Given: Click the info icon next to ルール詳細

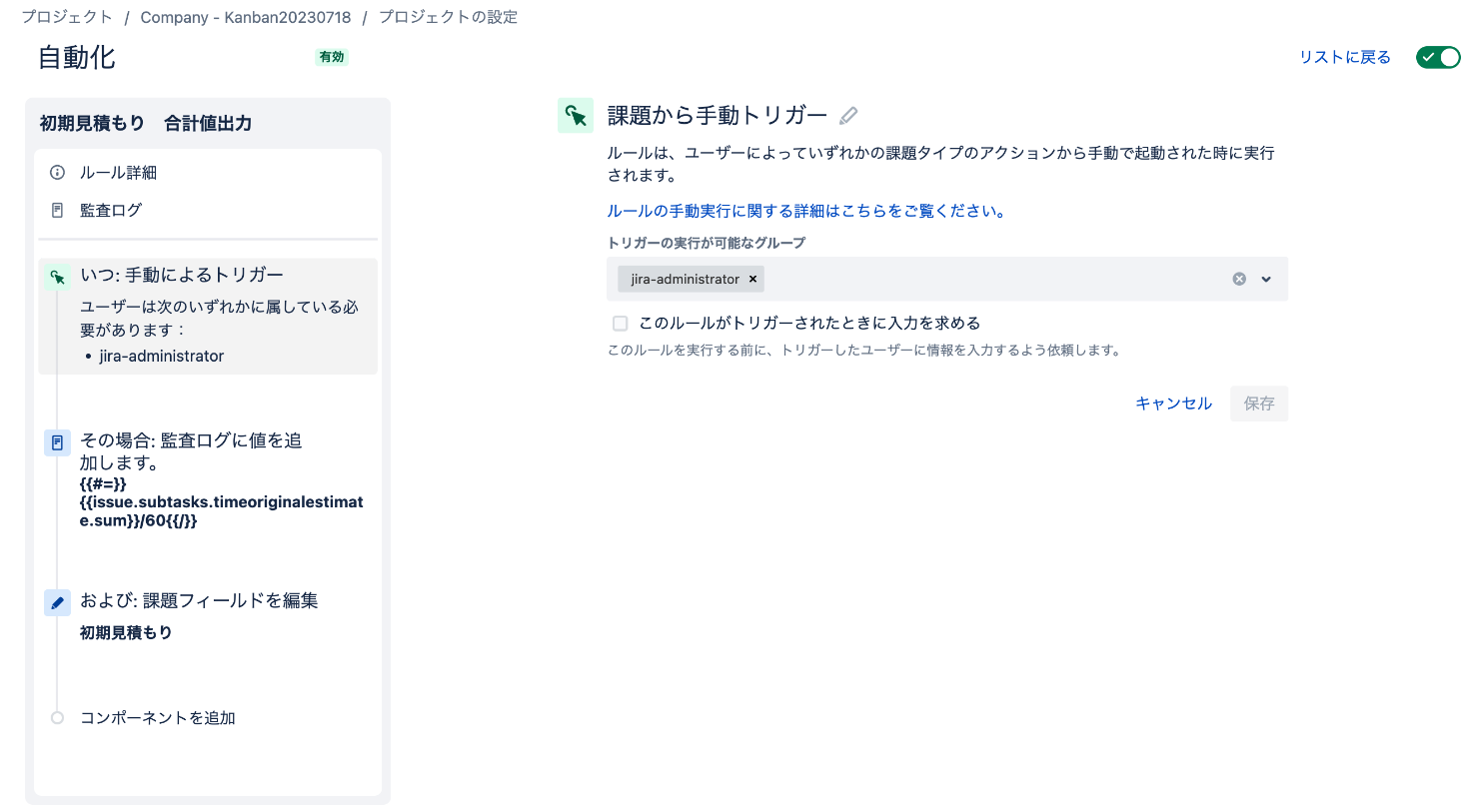Looking at the screenshot, I should pos(57,173).
